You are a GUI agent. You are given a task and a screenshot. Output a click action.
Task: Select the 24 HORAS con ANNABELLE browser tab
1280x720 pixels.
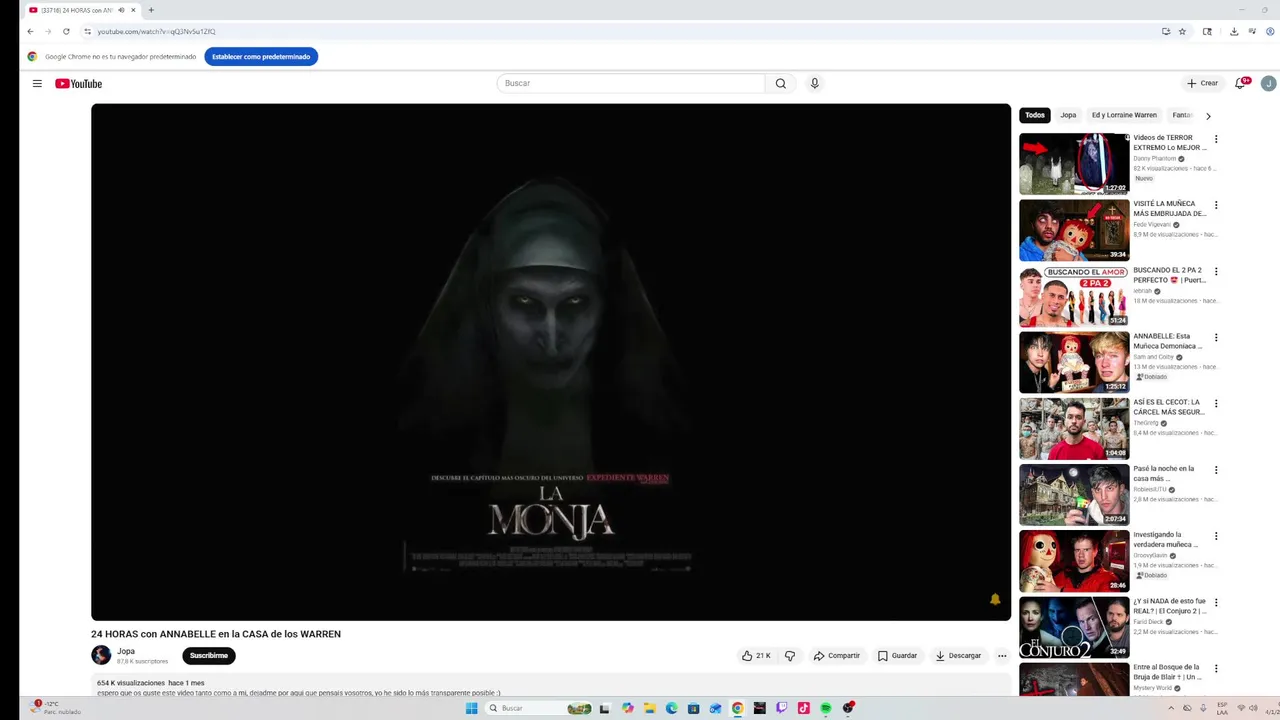point(82,10)
